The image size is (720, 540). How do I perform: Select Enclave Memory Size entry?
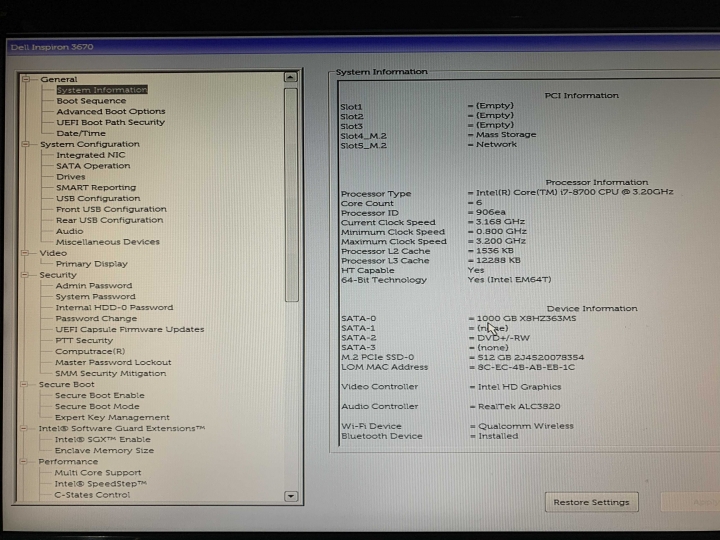104,450
